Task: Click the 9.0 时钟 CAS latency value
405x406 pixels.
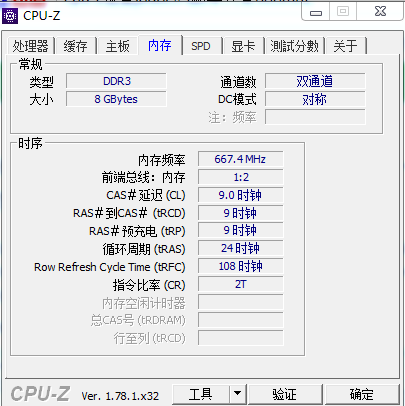Action: click(x=240, y=195)
